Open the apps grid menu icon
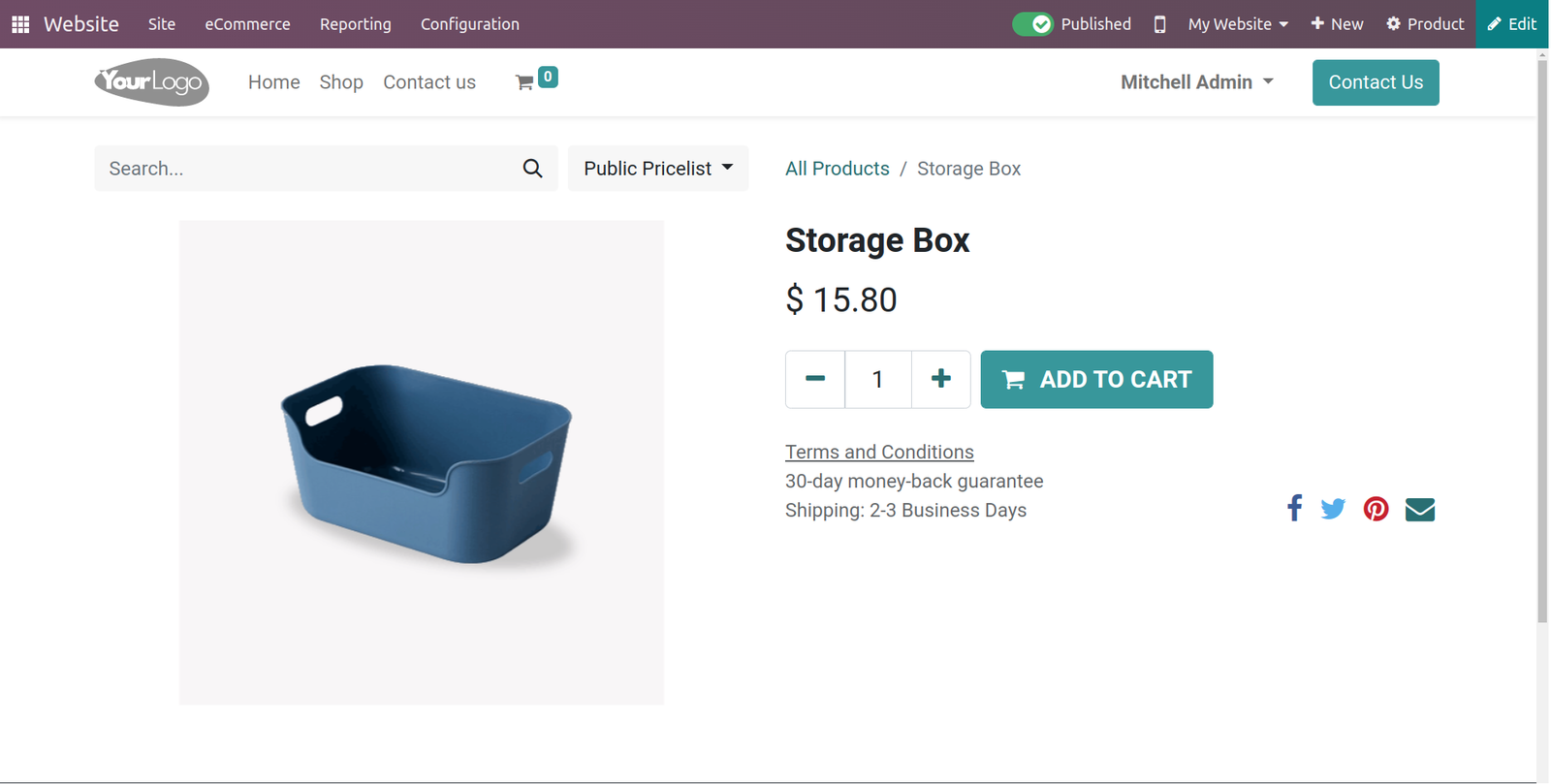 [20, 24]
